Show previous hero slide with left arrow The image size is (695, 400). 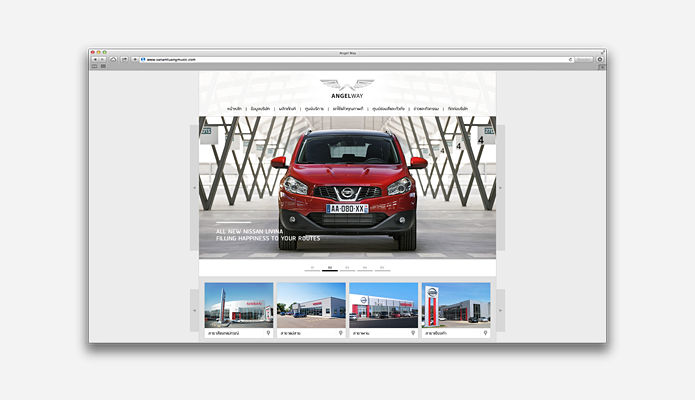coord(194,188)
